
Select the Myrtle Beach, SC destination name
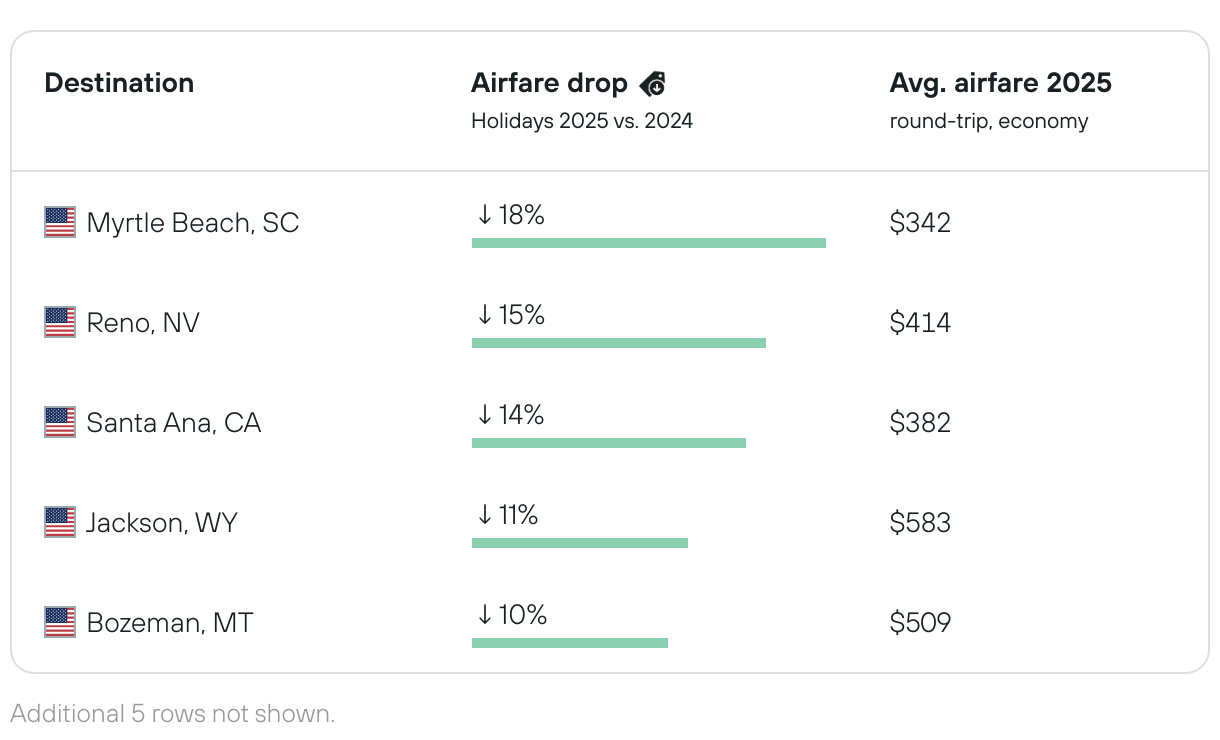pos(193,222)
